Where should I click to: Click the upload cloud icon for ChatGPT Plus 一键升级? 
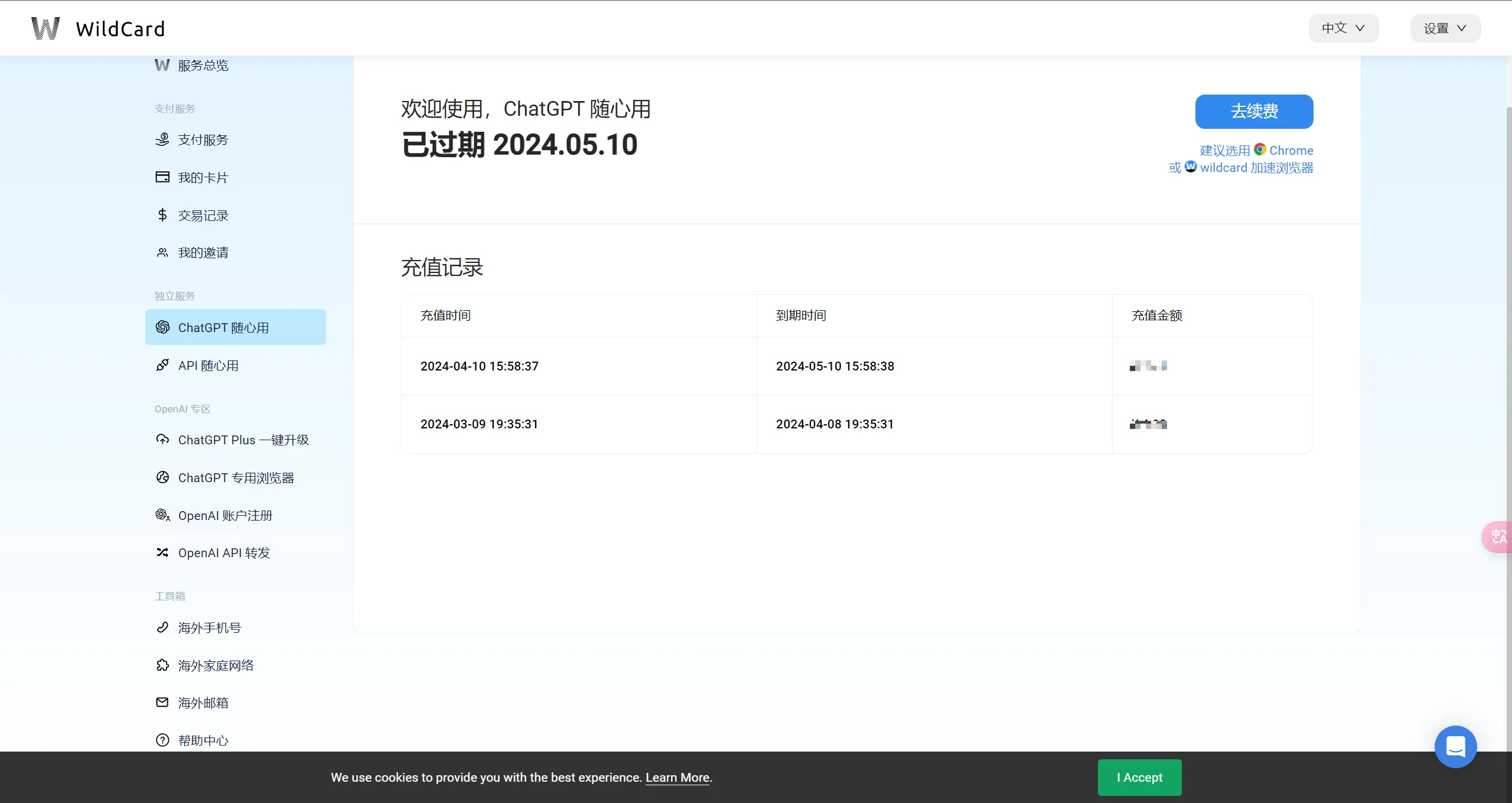(162, 440)
